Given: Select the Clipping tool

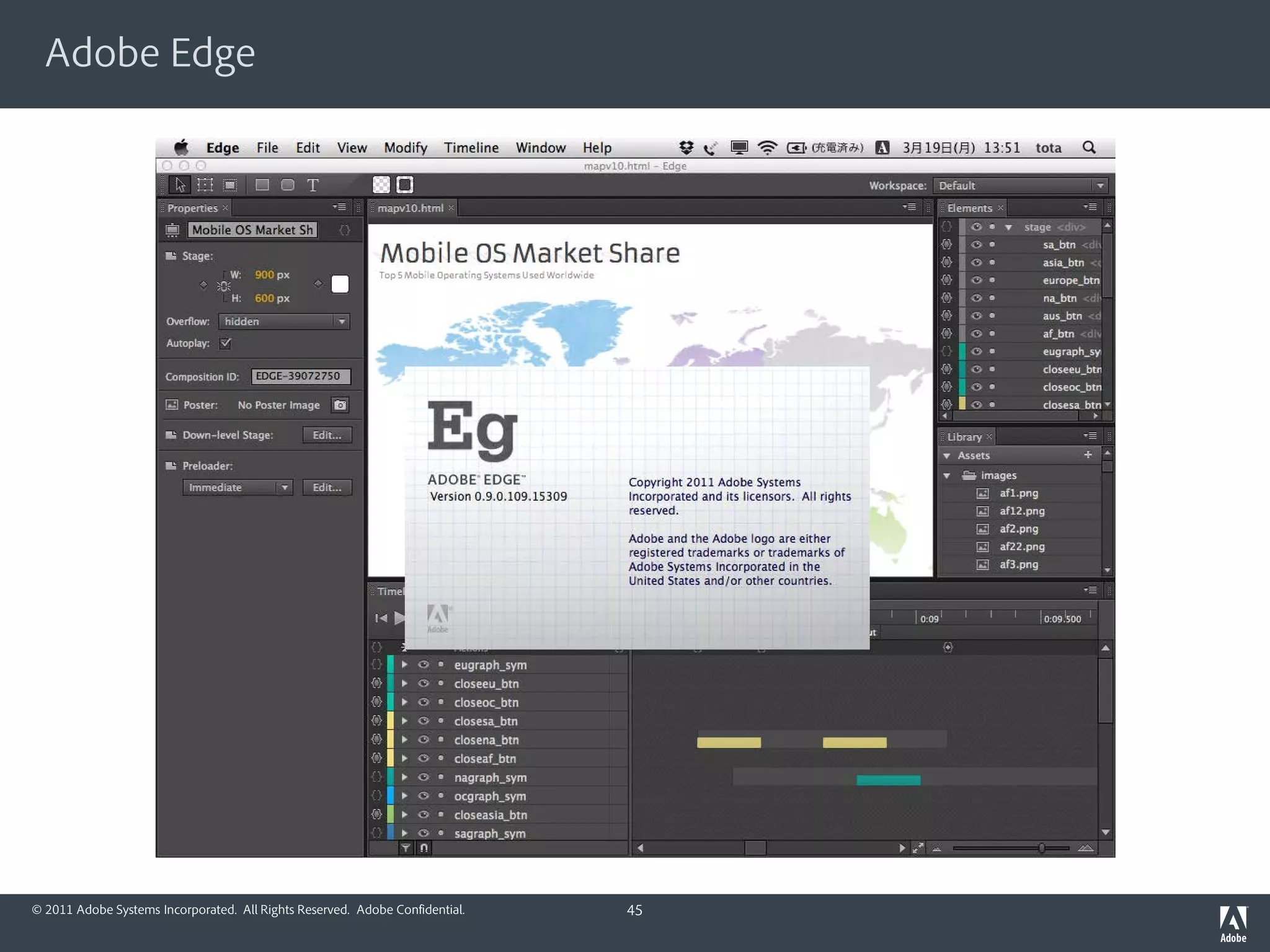Looking at the screenshot, I should tap(230, 185).
